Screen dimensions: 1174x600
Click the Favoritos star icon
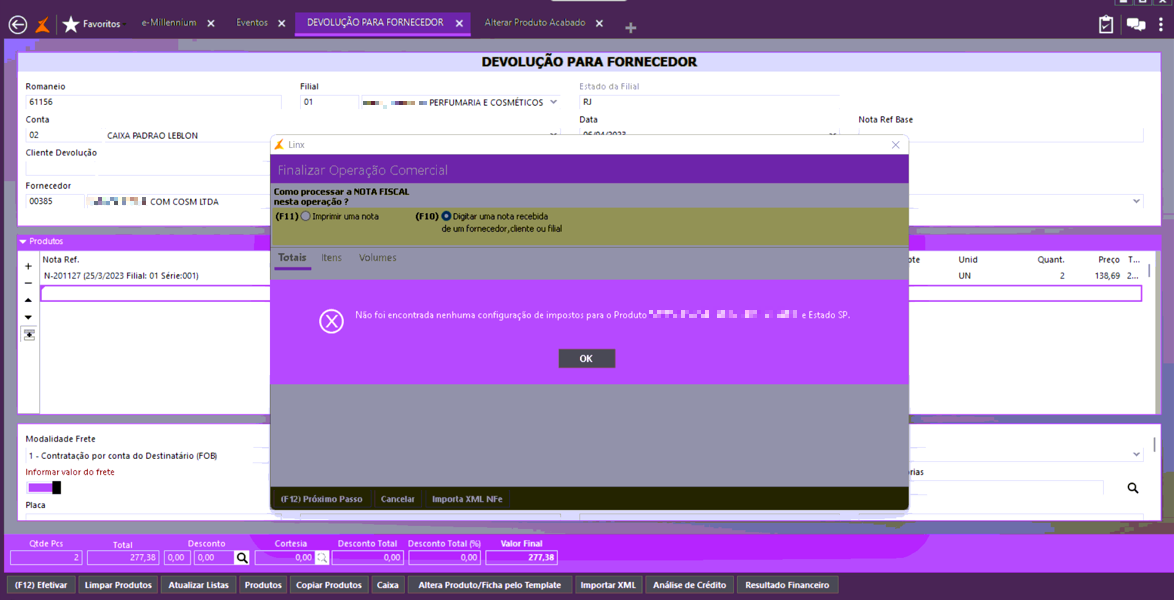point(70,25)
